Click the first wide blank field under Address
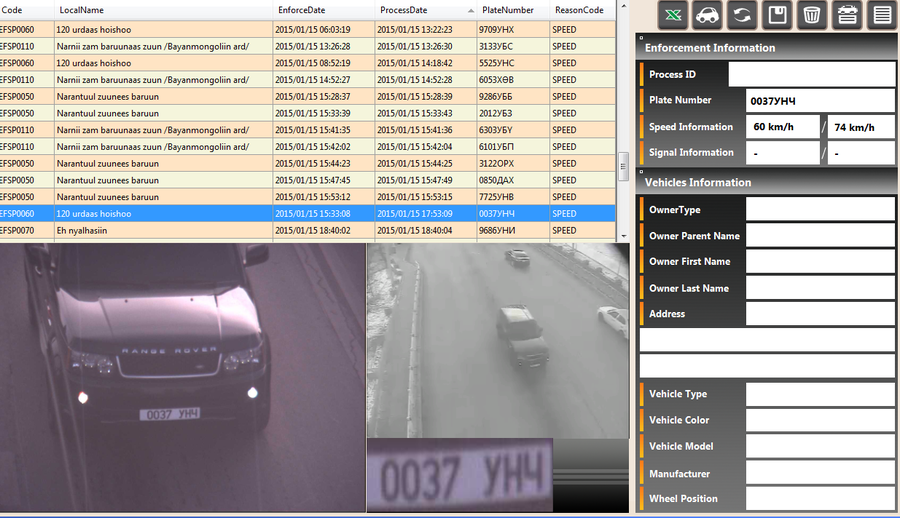The width and height of the screenshot is (900, 518). [767, 340]
